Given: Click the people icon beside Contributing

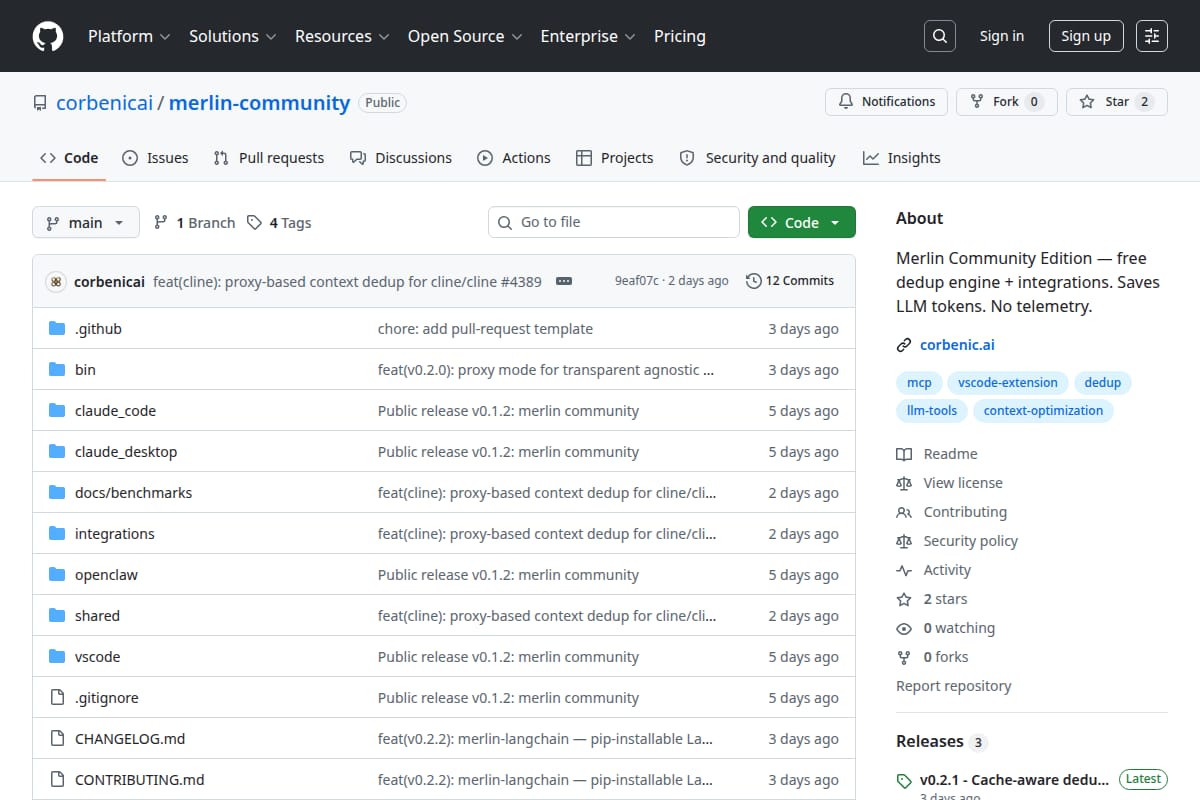Looking at the screenshot, I should tap(904, 512).
